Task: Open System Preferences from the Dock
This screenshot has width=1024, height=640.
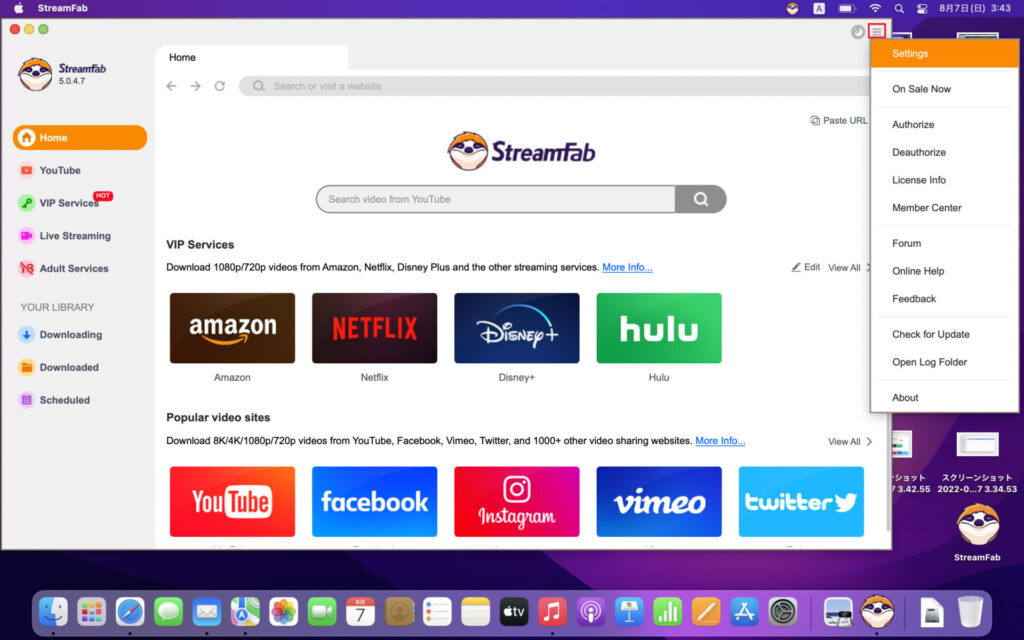Action: tap(782, 612)
